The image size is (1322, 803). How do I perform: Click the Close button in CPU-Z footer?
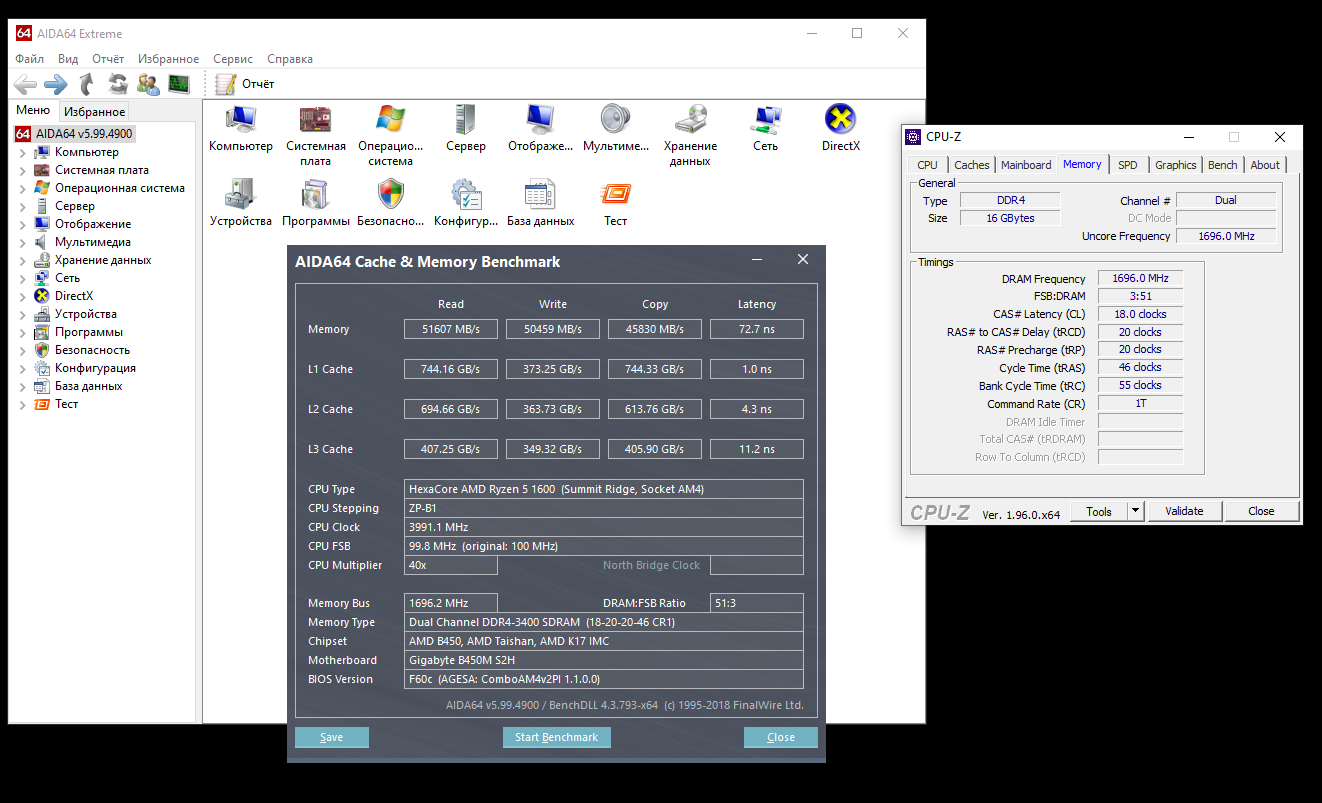coord(1261,511)
